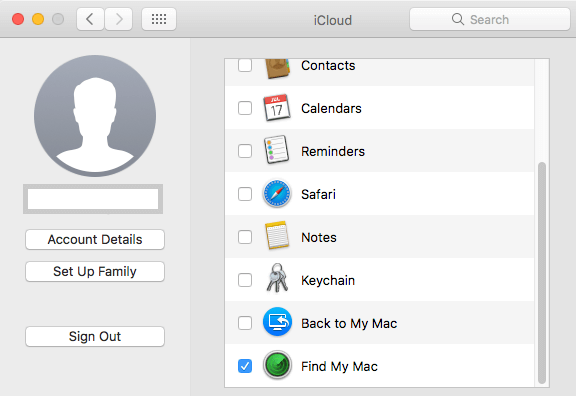The width and height of the screenshot is (576, 396).
Task: Enable the Keychain checkbox
Action: coord(245,280)
